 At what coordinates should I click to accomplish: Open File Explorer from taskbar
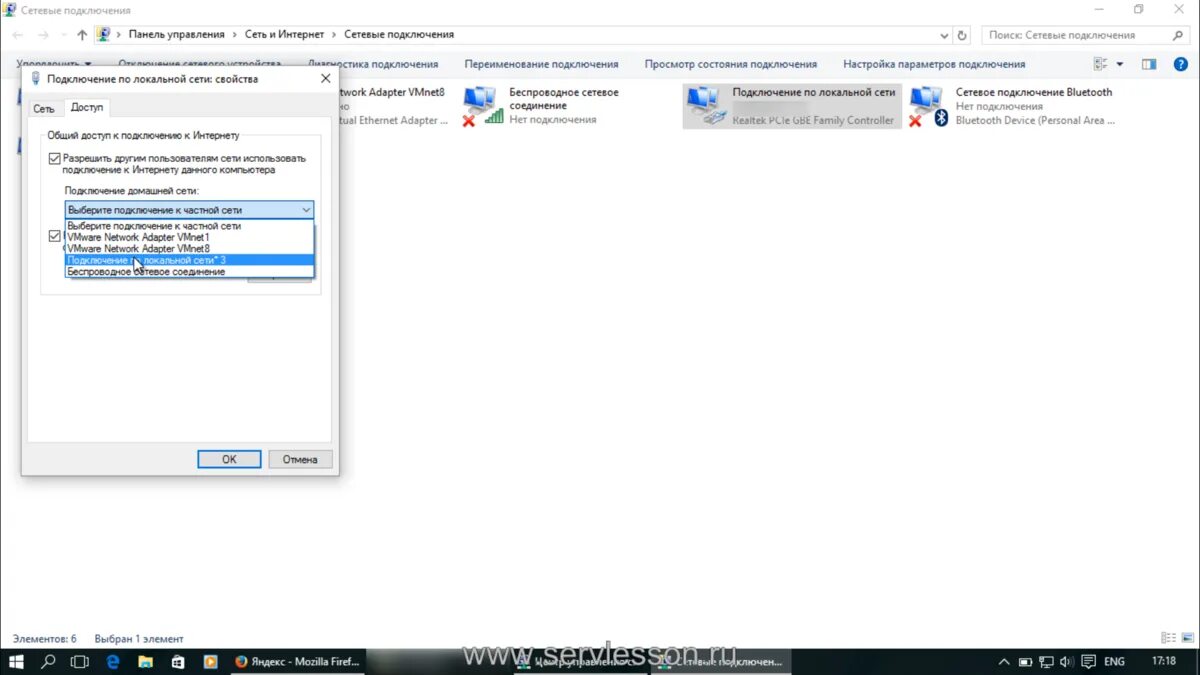(x=145, y=661)
